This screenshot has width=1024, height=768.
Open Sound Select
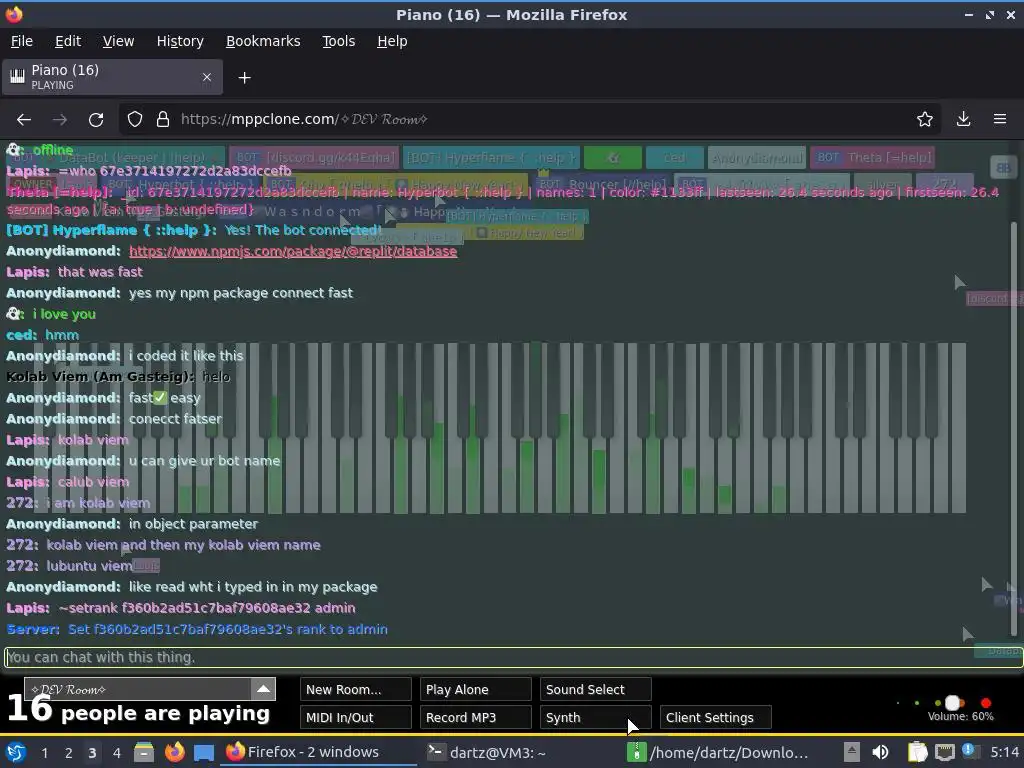[596, 690]
